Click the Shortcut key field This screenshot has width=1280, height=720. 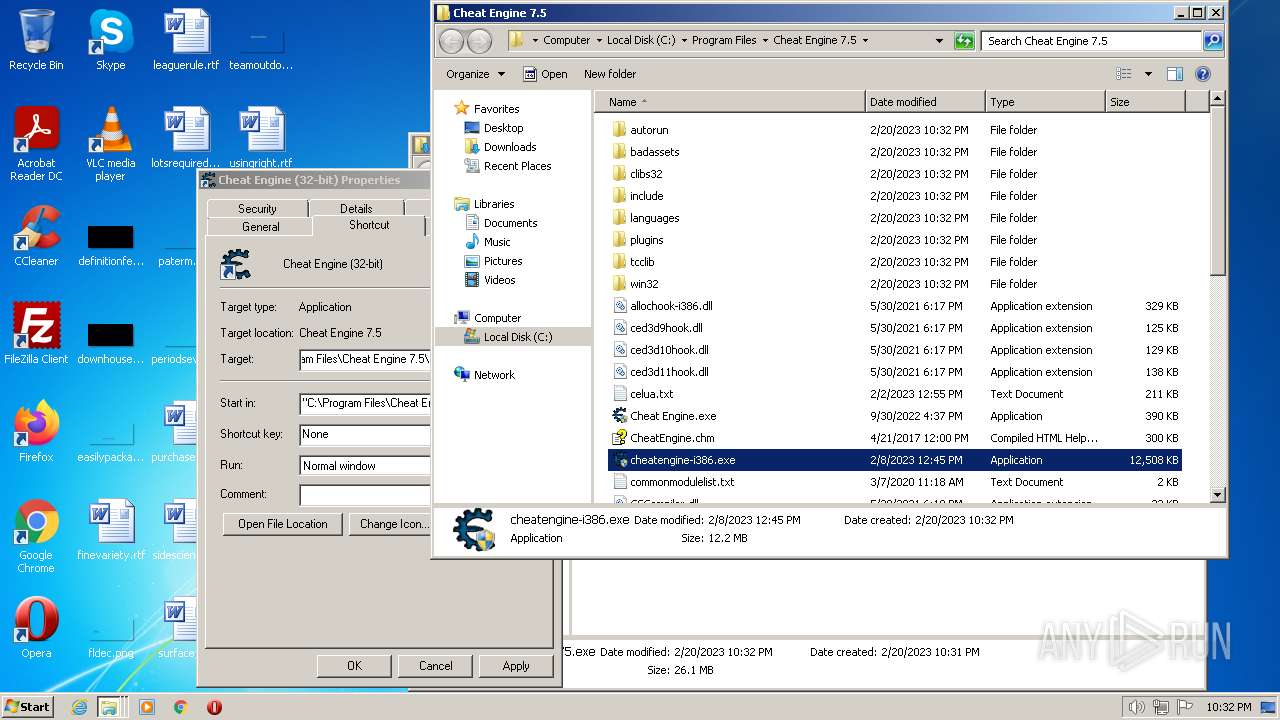pos(365,435)
